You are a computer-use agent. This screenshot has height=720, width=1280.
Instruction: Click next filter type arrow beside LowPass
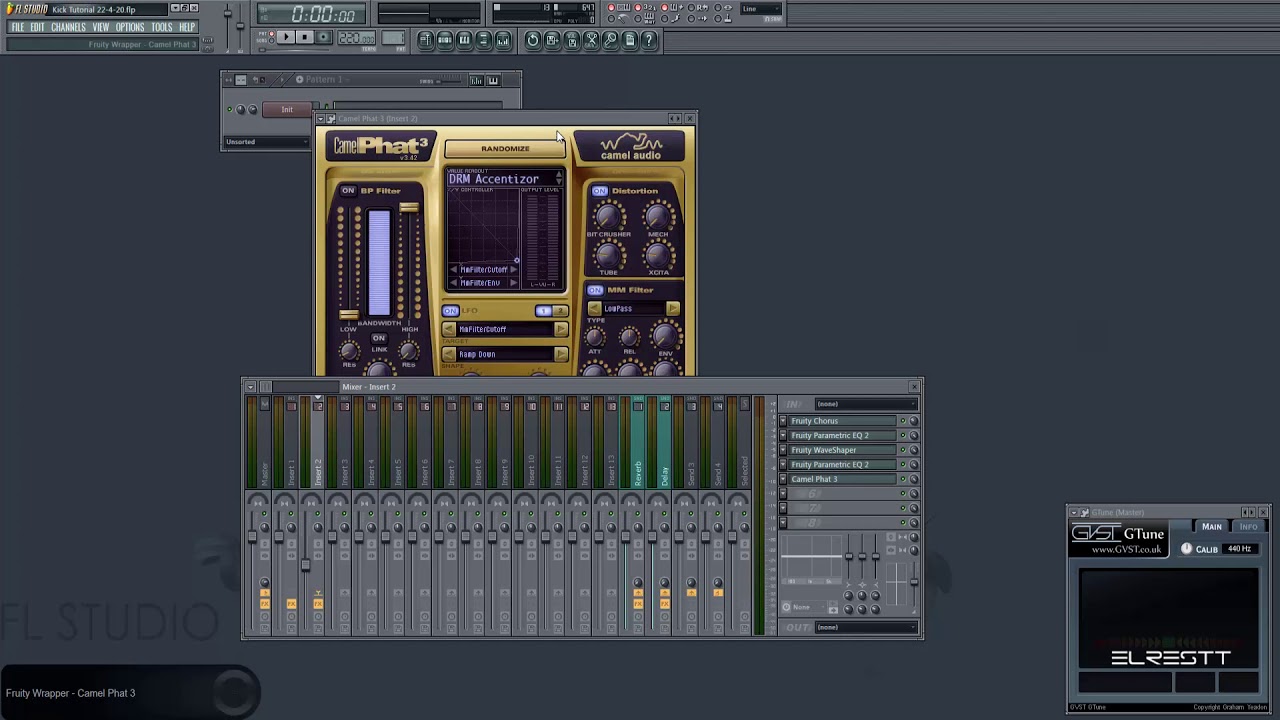672,309
